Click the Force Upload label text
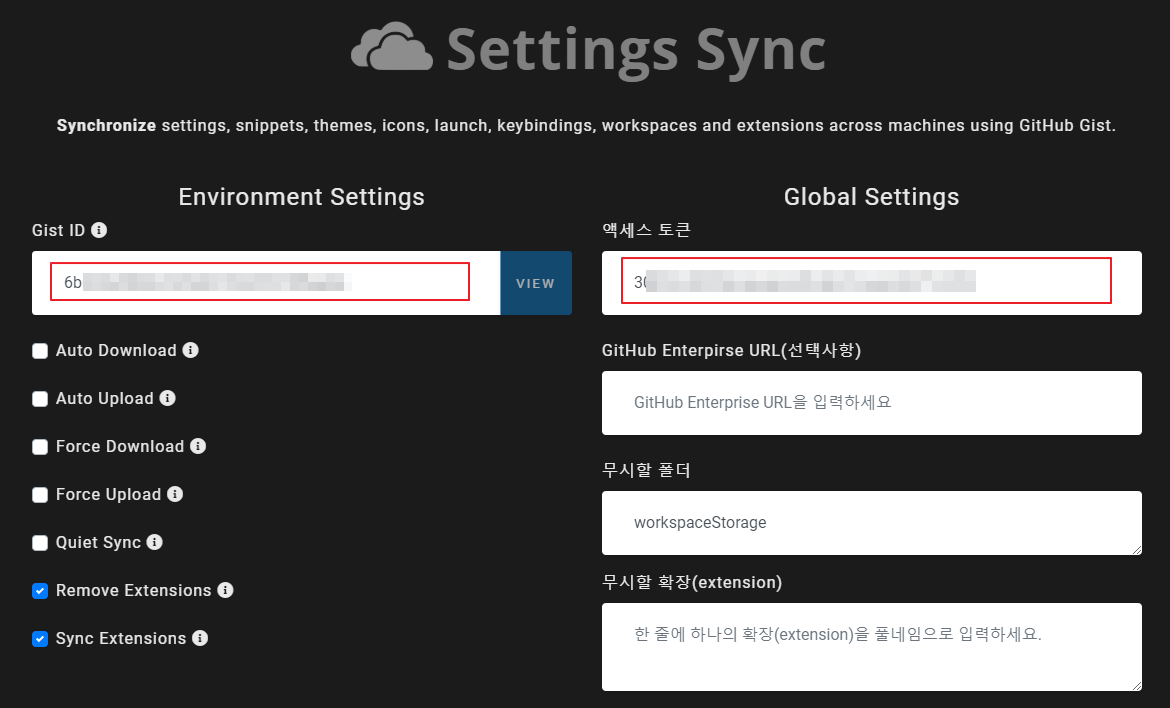Viewport: 1170px width, 708px height. tap(108, 495)
